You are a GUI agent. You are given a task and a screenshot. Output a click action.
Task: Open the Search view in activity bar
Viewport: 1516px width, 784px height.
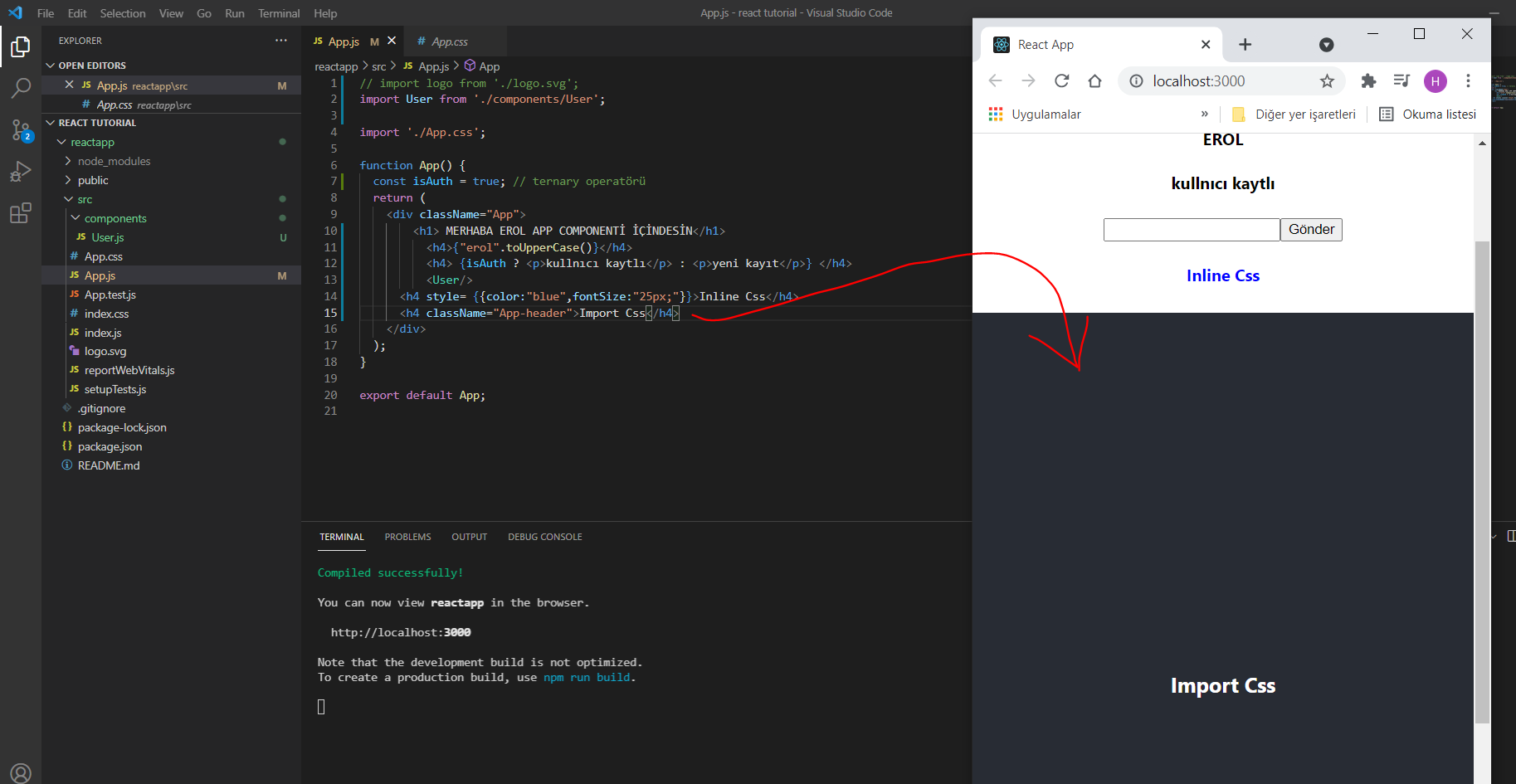(x=21, y=88)
